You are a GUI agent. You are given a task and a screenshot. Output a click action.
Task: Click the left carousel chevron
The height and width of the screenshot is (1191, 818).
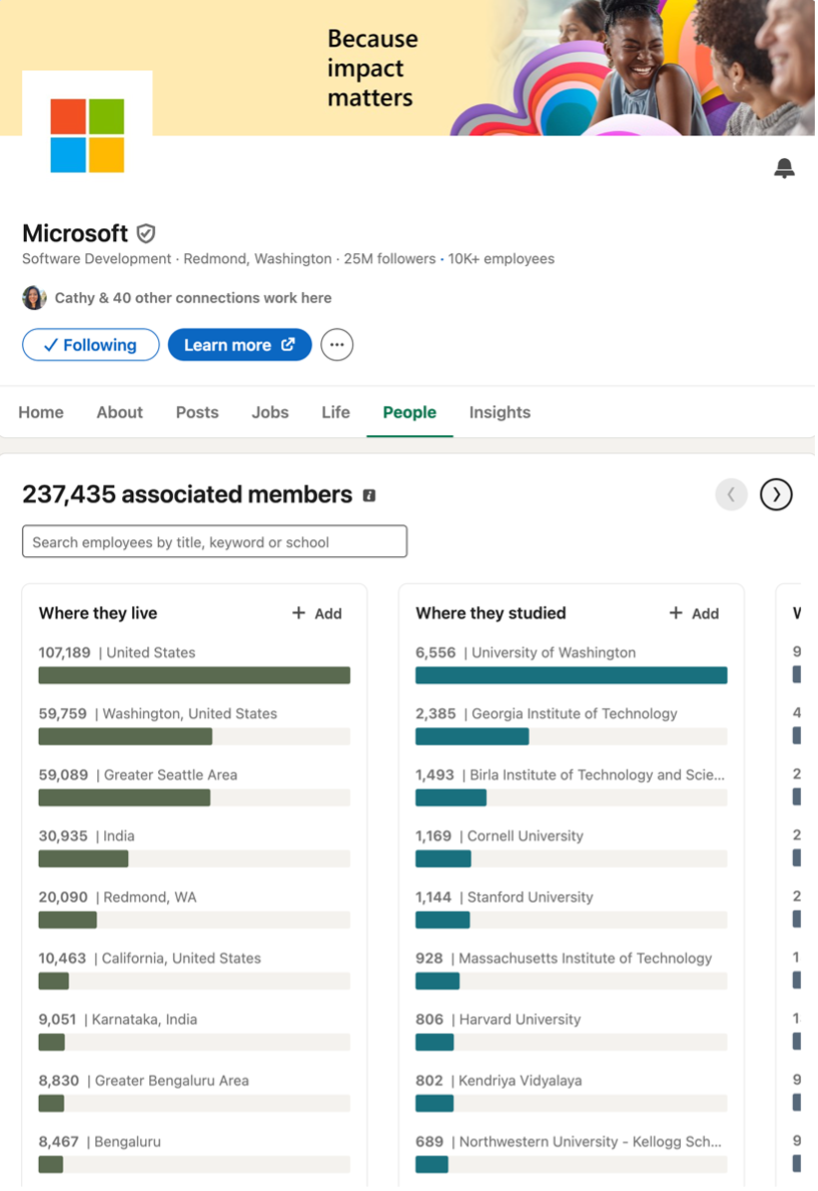pos(731,494)
